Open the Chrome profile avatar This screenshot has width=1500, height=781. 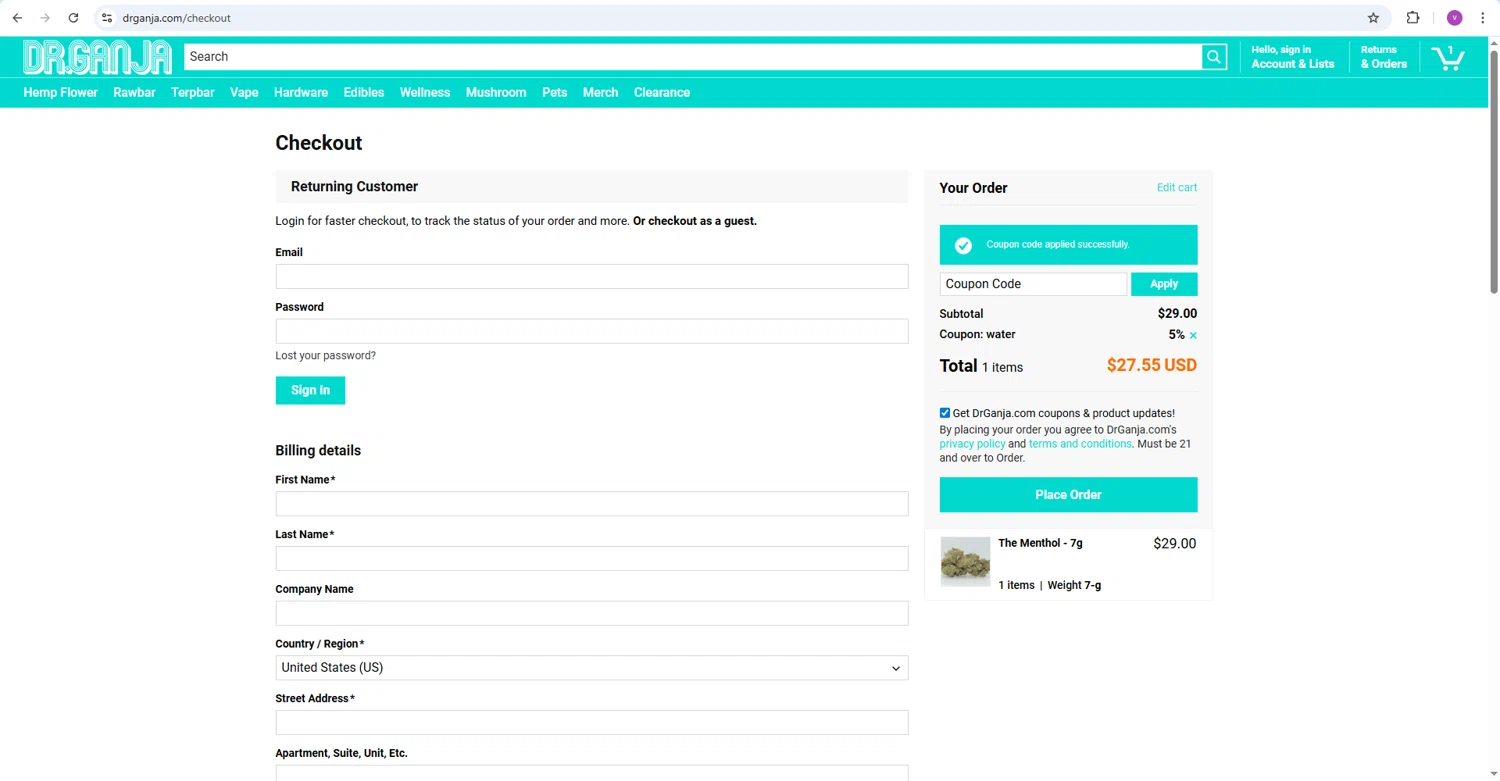point(1454,18)
